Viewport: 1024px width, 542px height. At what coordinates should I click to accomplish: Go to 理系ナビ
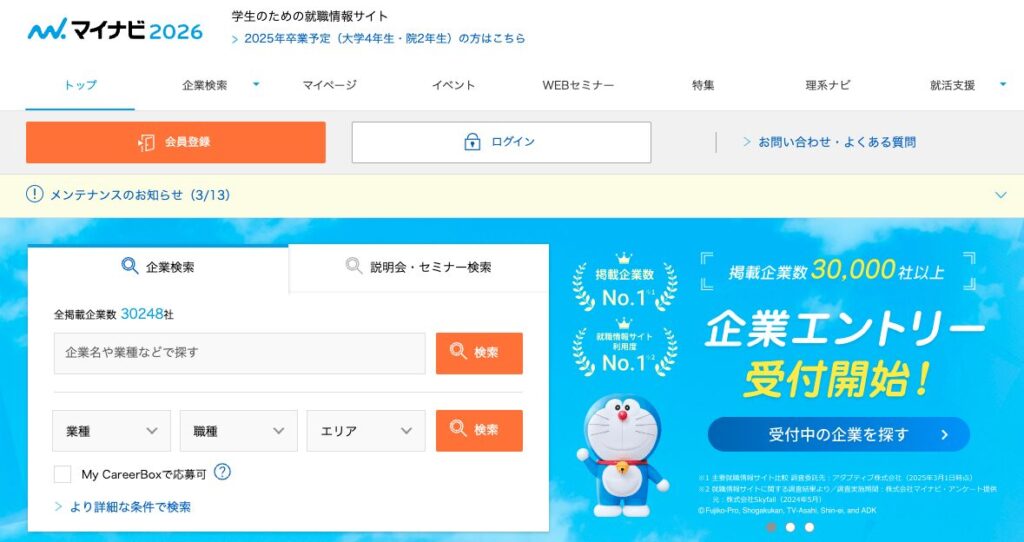(827, 85)
